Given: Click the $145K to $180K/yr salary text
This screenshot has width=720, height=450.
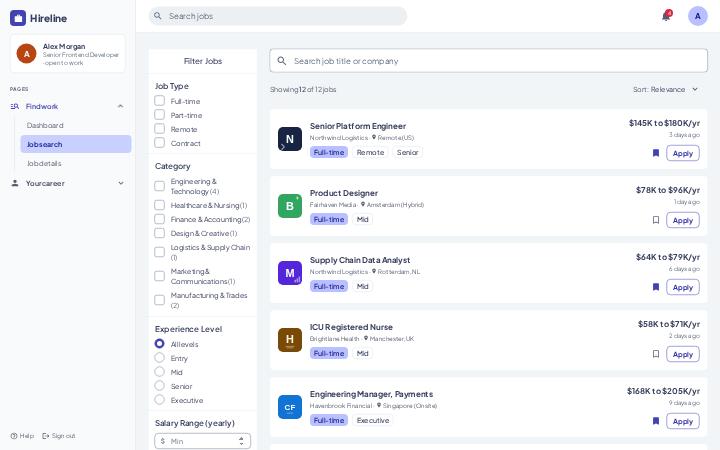Looking at the screenshot, I should coord(664,123).
